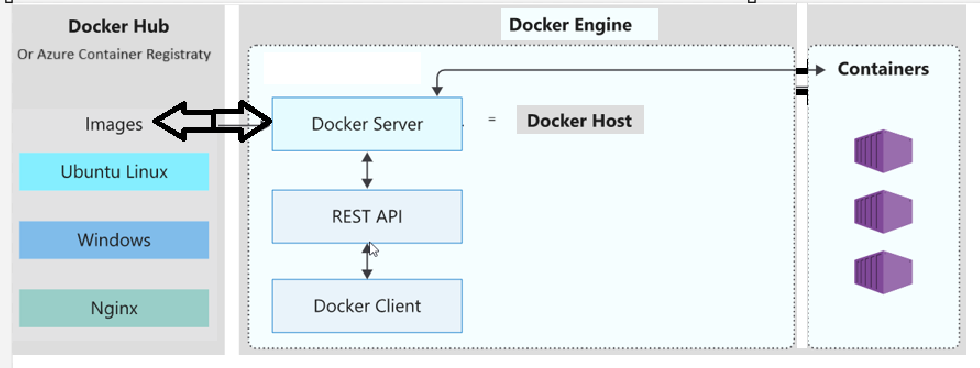Click the Windows image block
This screenshot has width=980, height=368.
point(114,240)
